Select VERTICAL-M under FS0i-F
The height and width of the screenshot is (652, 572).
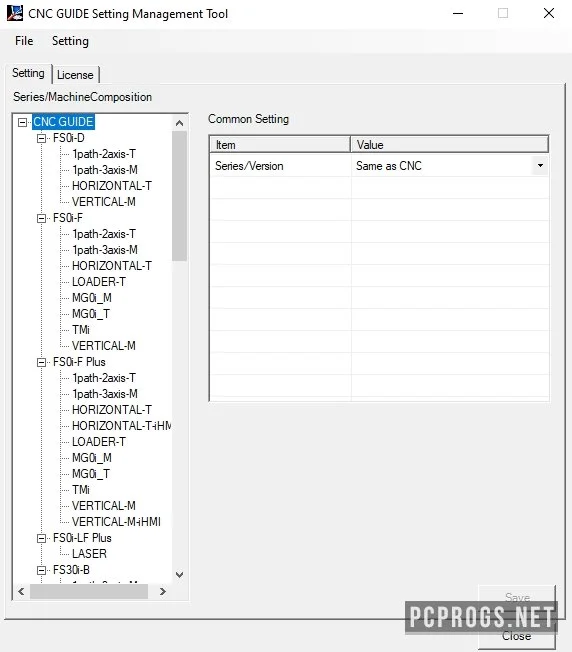coord(104,346)
